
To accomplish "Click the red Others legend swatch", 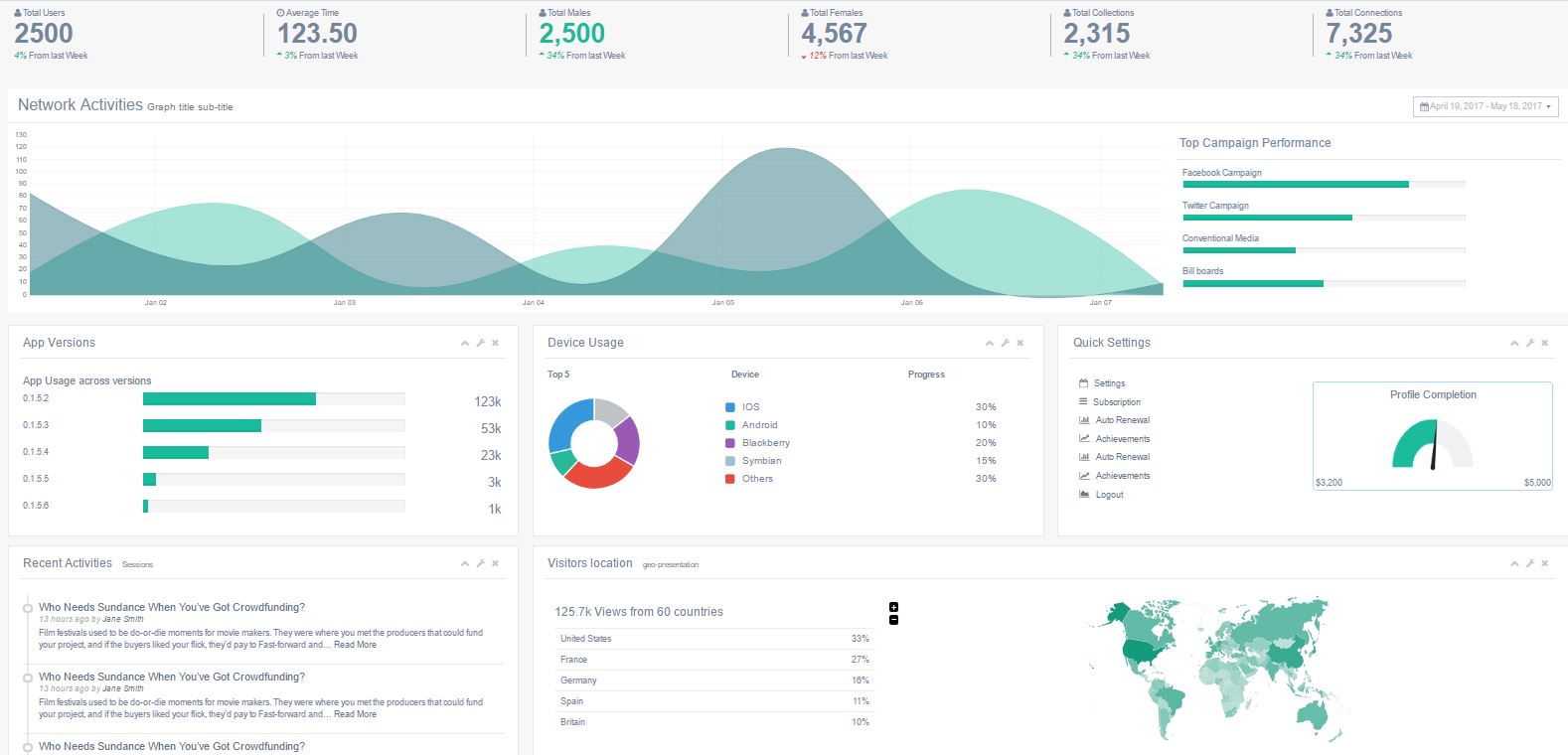I will click(x=730, y=479).
